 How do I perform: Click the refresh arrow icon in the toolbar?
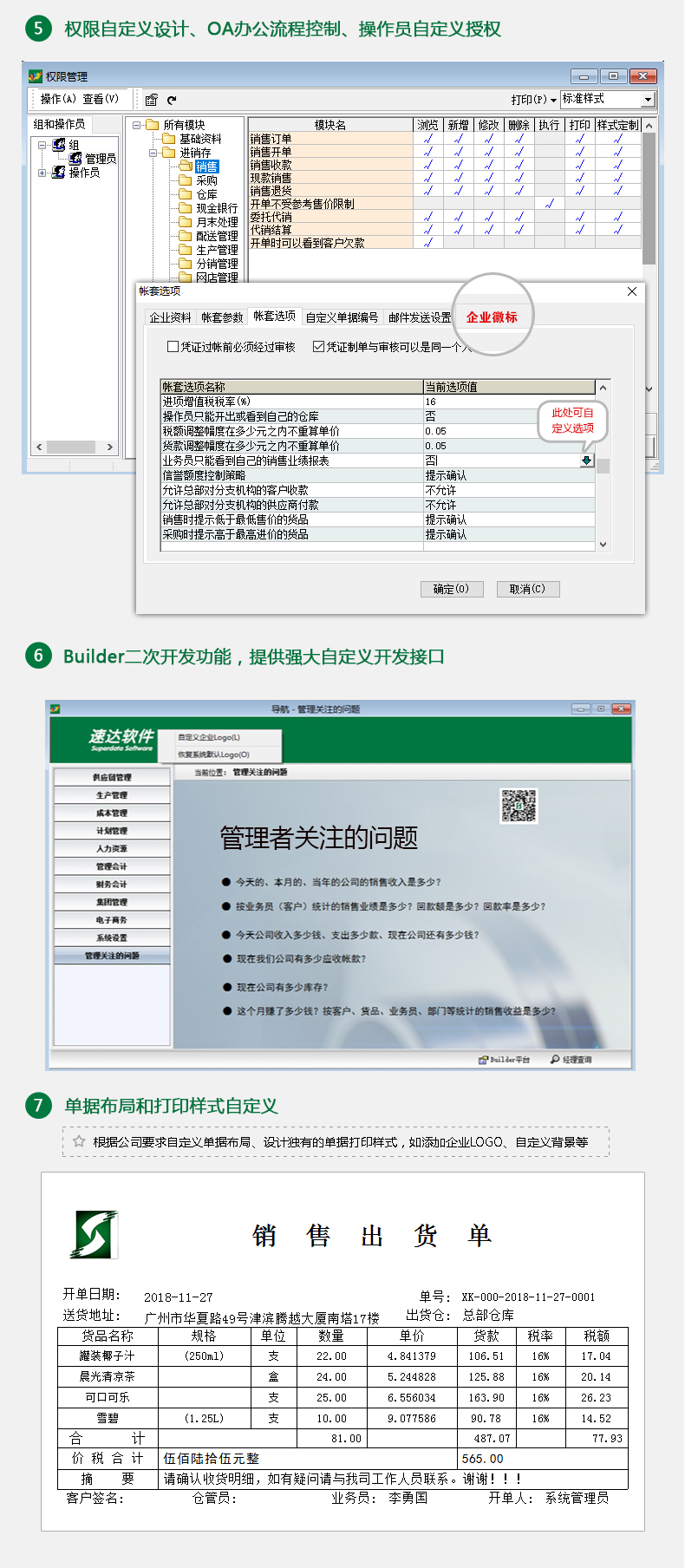(172, 100)
